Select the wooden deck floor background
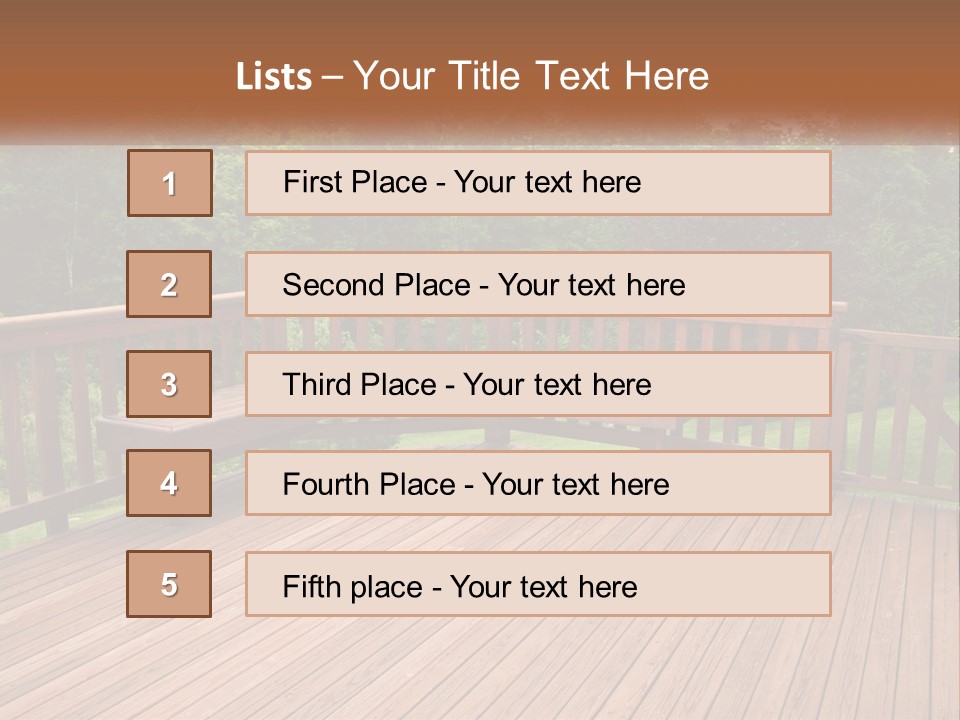960x720 pixels. click(480, 667)
